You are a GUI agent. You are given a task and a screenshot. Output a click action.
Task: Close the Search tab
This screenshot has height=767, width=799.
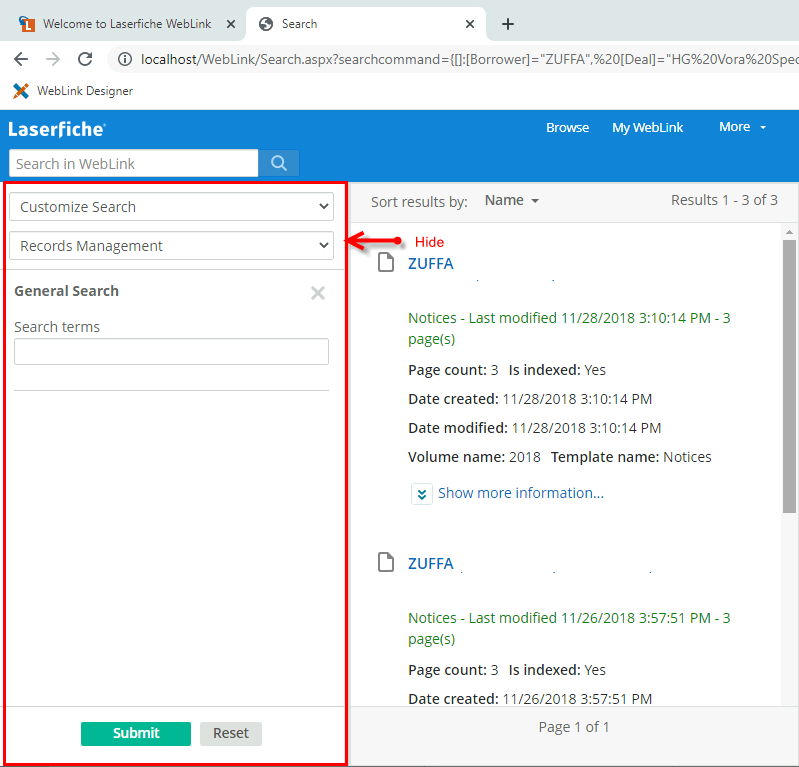tap(470, 24)
